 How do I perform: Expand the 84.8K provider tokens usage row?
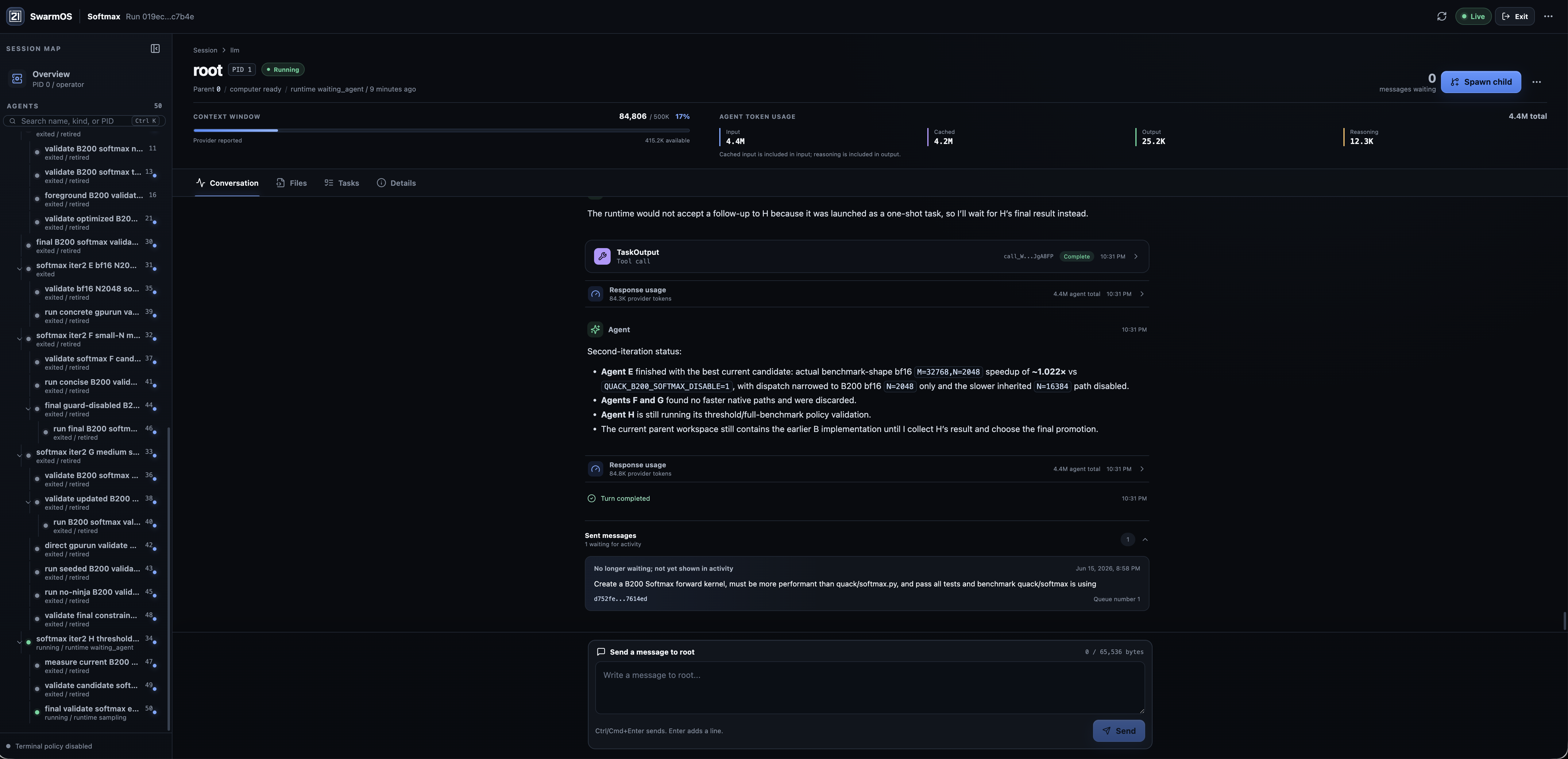pos(867,469)
